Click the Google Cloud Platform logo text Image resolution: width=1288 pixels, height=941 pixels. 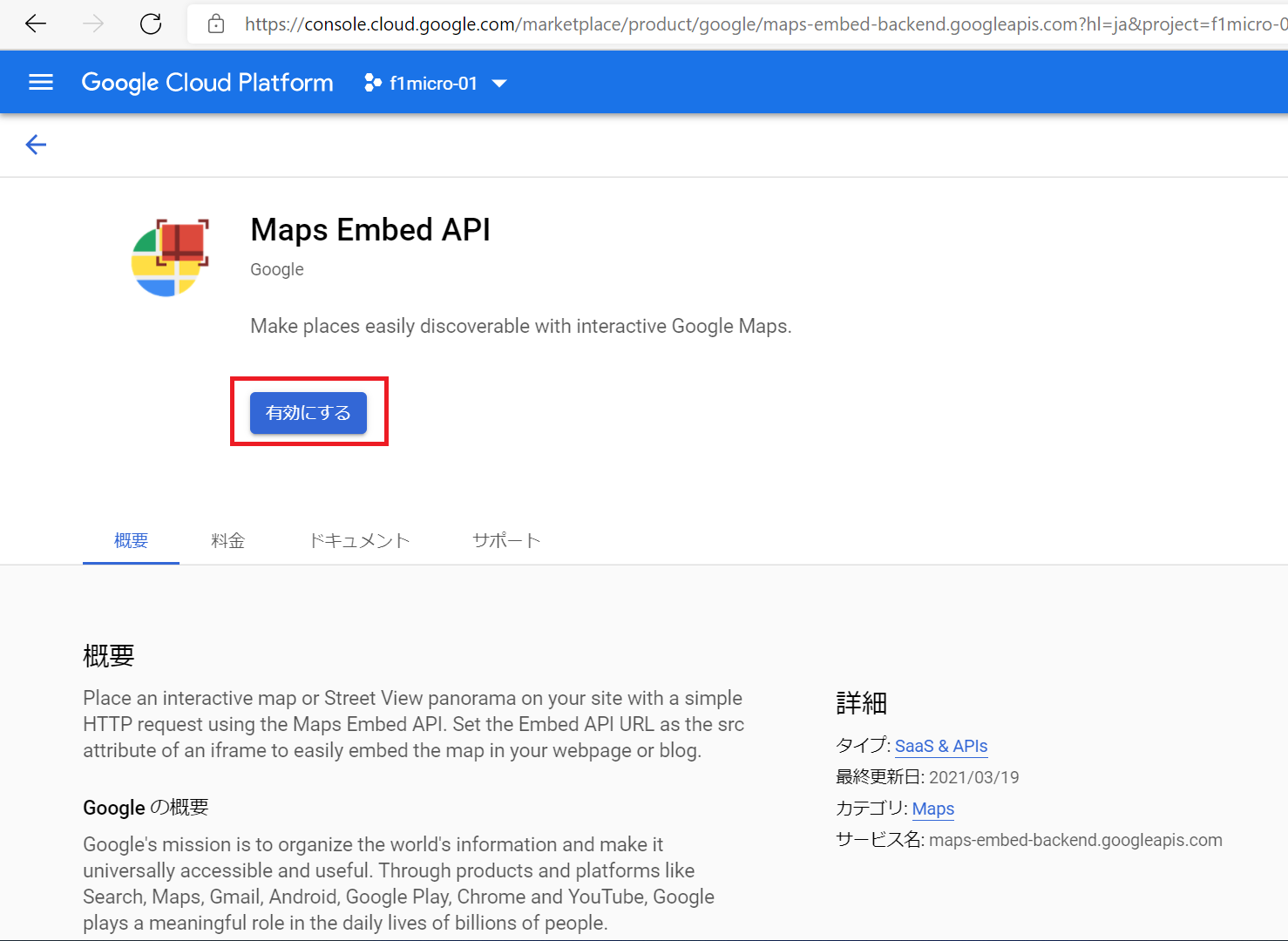(x=207, y=83)
